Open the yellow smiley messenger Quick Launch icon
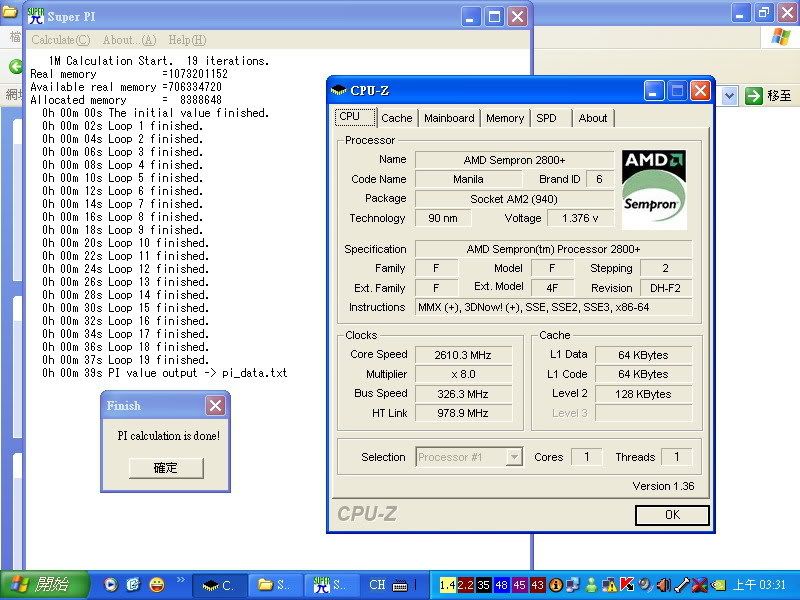This screenshot has height=600, width=800. click(157, 585)
